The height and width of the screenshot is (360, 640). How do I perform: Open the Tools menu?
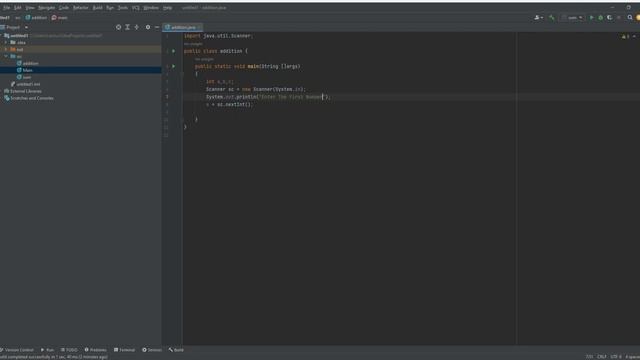tap(122, 8)
